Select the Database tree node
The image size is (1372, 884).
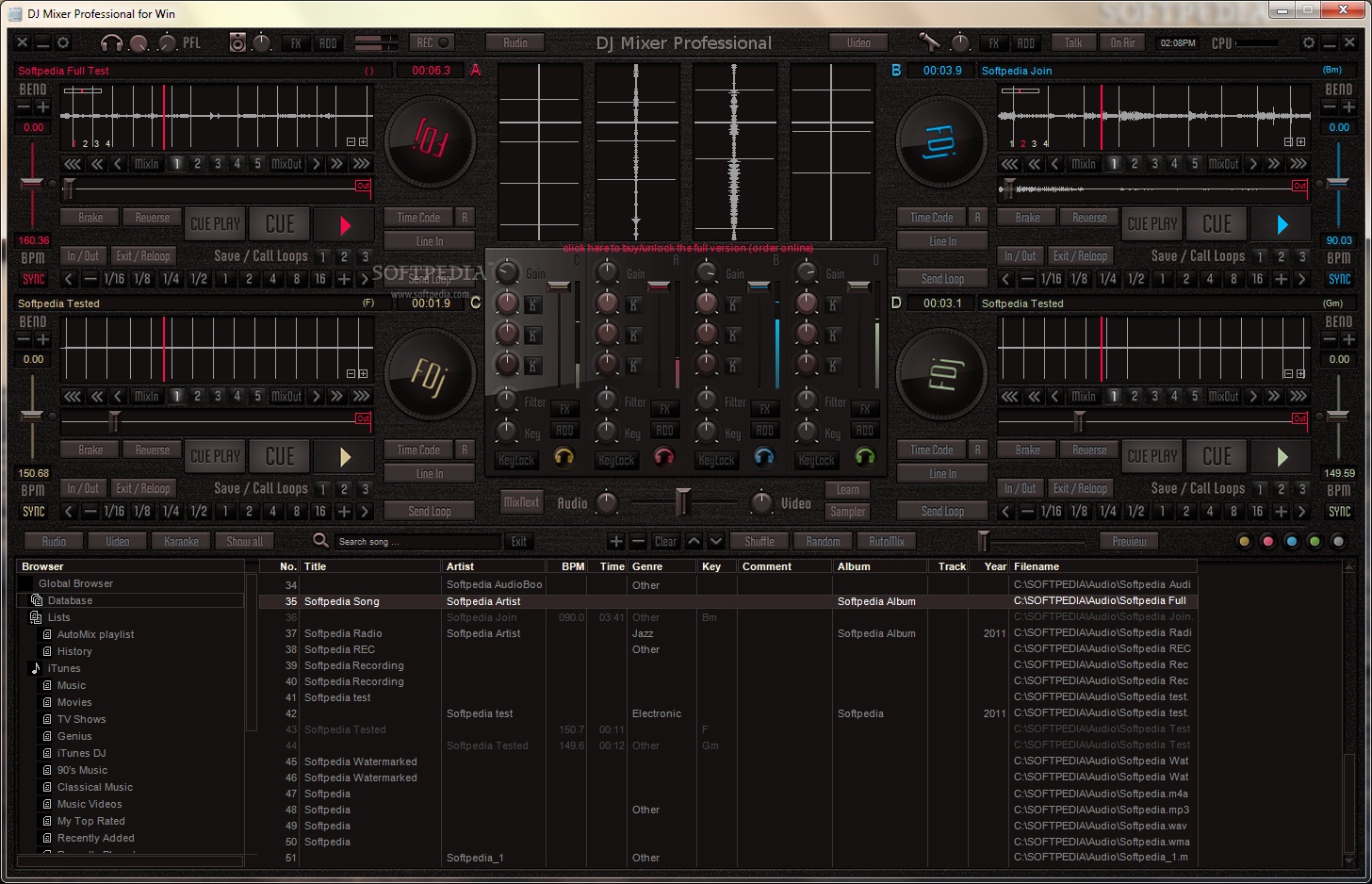coord(70,600)
